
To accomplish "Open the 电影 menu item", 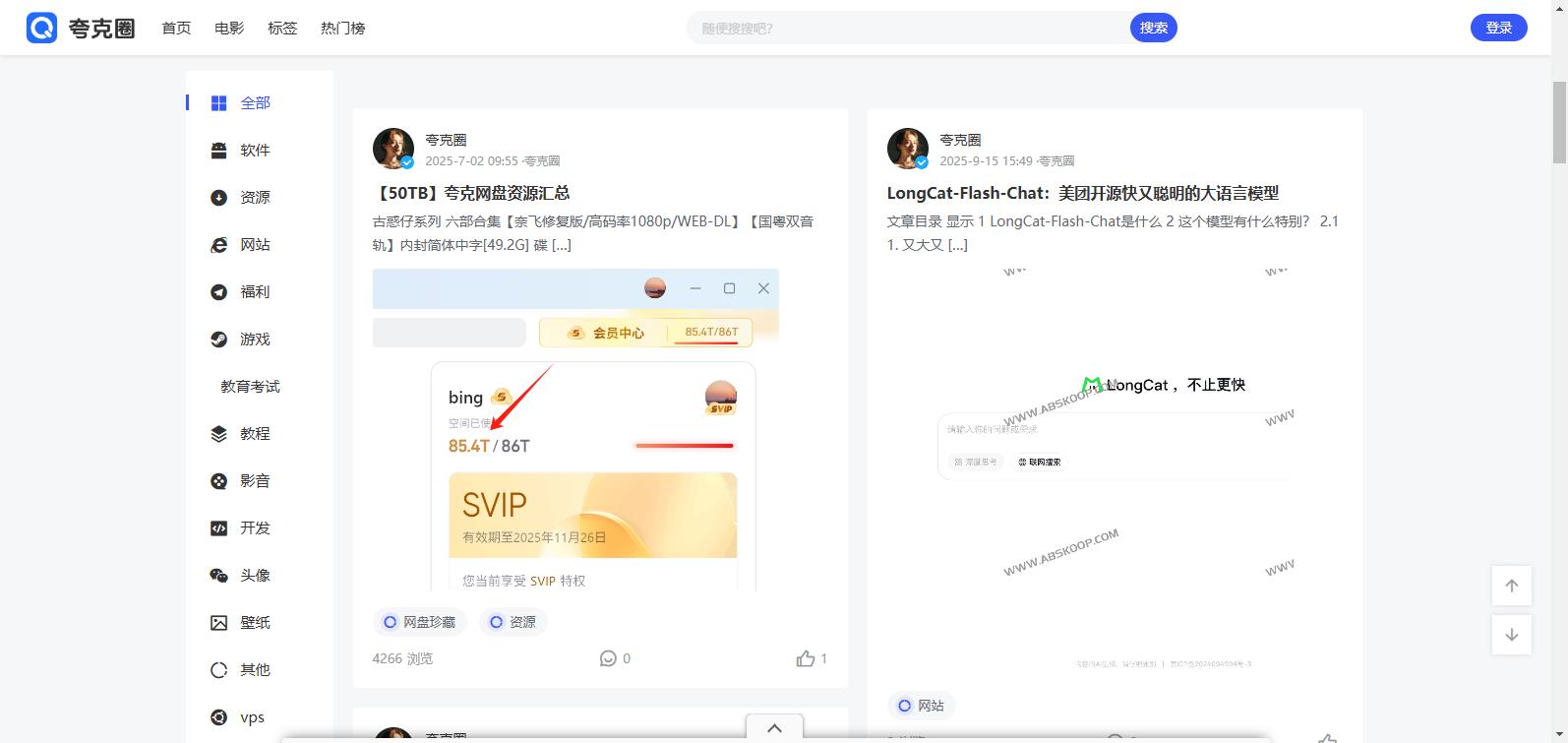I will pyautogui.click(x=229, y=29).
